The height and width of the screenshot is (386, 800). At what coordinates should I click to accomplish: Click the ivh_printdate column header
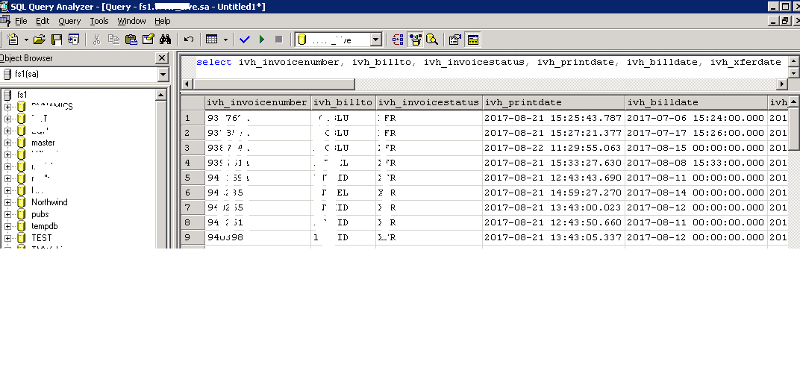[x=554, y=102]
